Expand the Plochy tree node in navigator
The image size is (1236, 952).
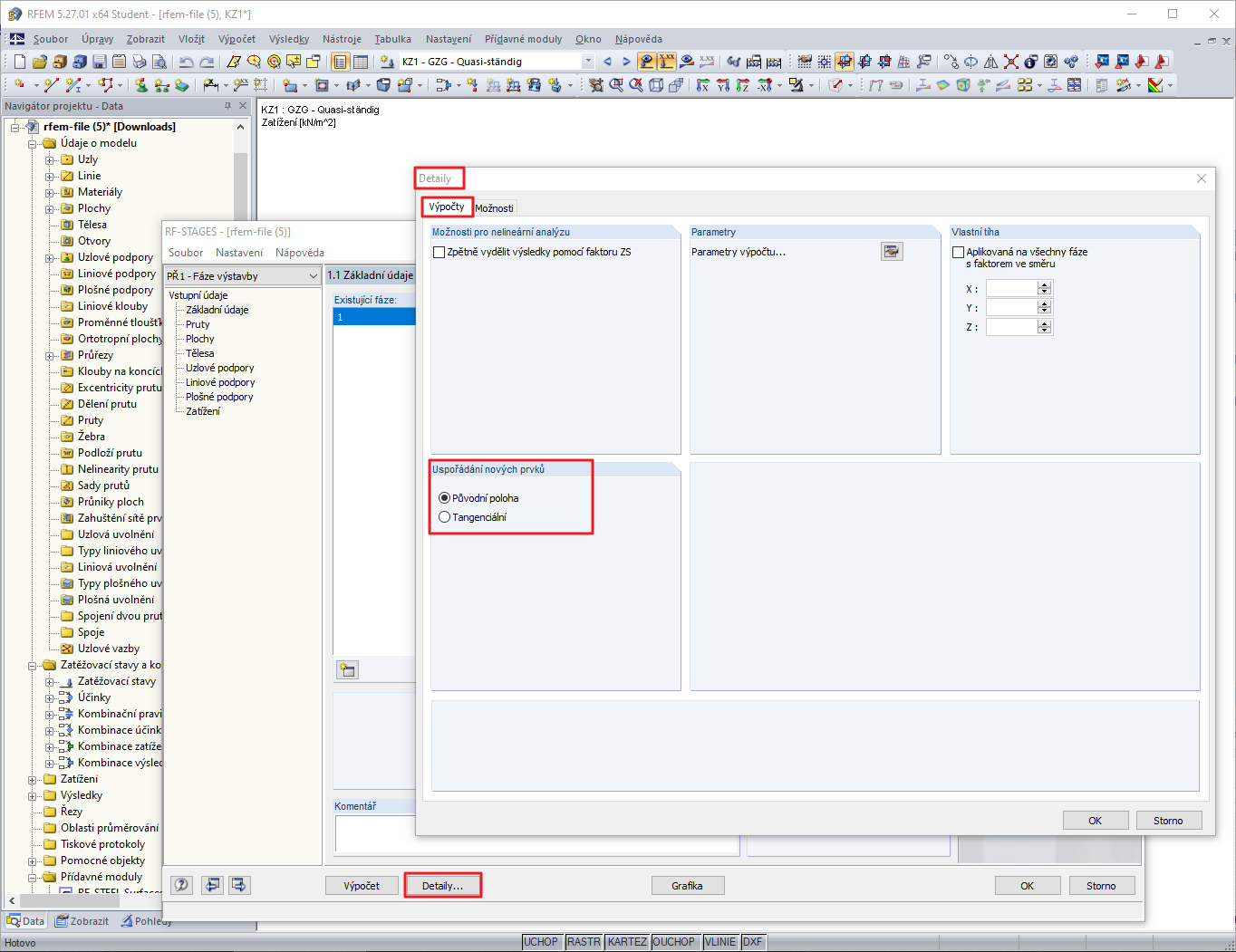[50, 208]
